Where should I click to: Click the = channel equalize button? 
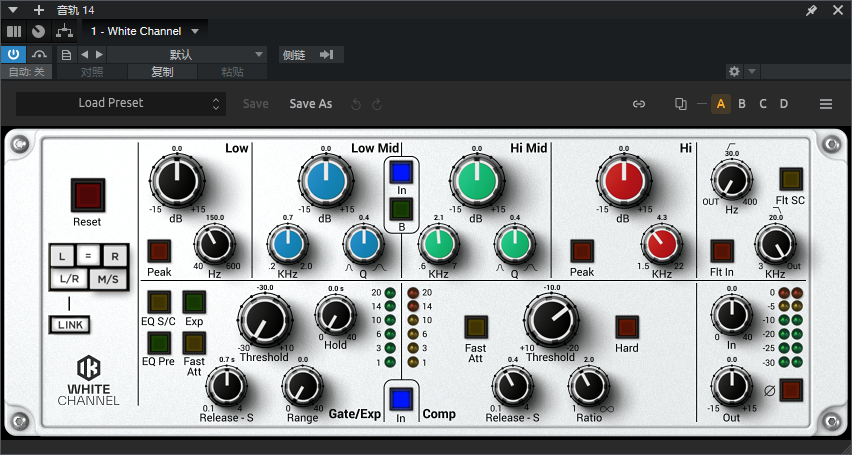click(88, 255)
